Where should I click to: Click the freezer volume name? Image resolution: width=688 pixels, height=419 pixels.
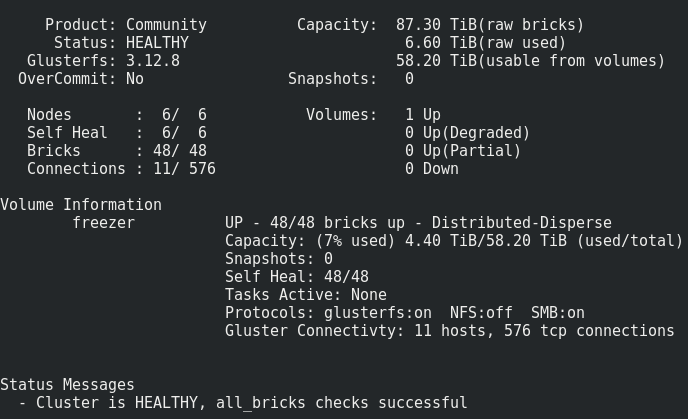(x=103, y=223)
